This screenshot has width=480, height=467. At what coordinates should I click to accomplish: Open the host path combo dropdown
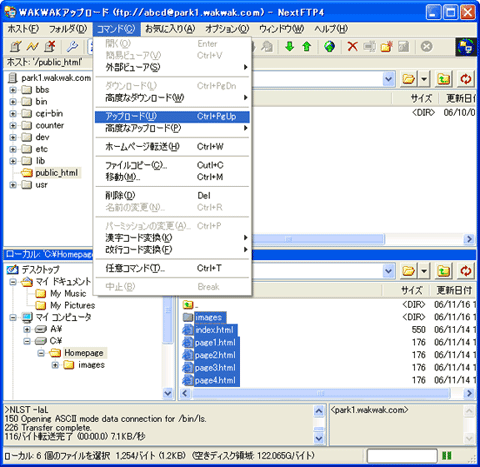(388, 79)
